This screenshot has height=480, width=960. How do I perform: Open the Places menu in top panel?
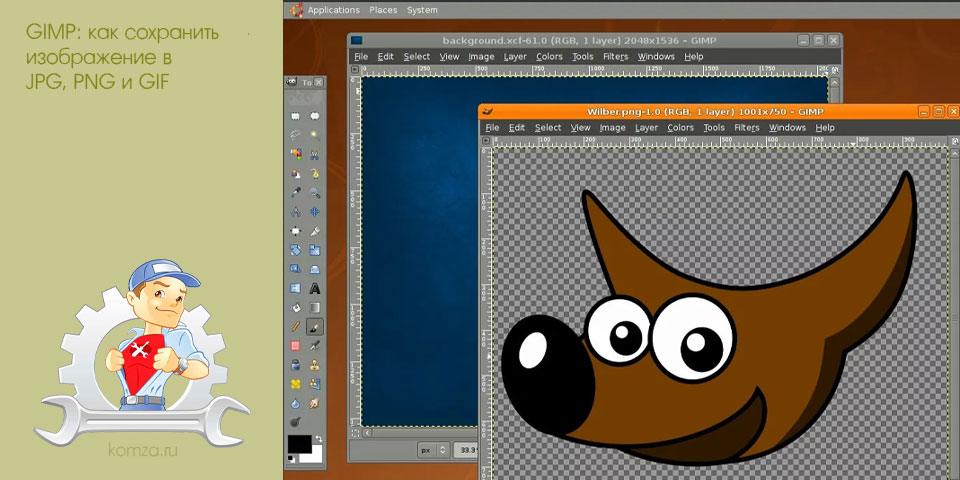(383, 10)
